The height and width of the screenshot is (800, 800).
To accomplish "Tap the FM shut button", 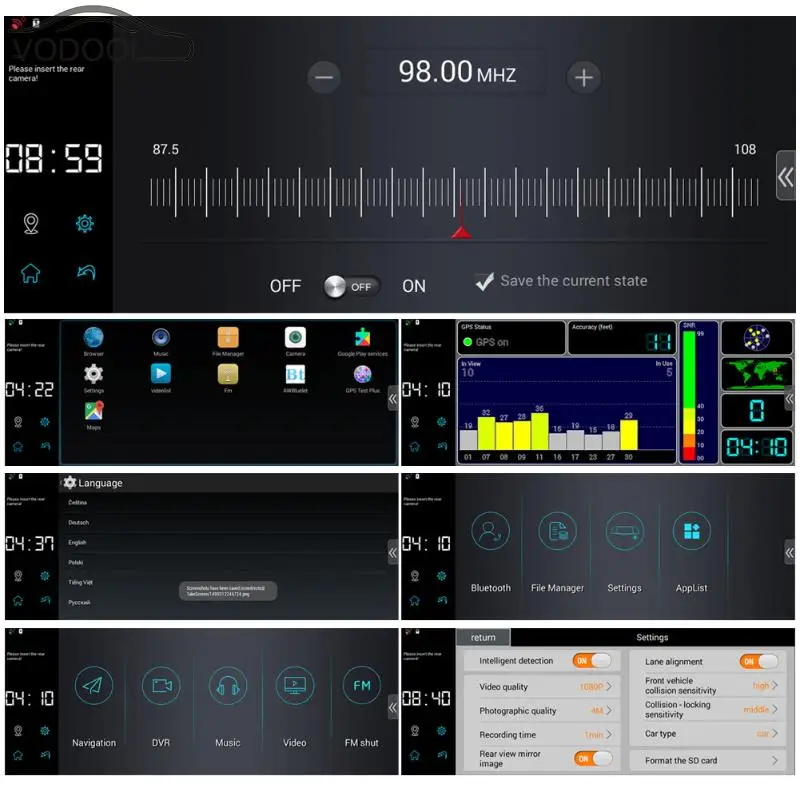I will [362, 707].
